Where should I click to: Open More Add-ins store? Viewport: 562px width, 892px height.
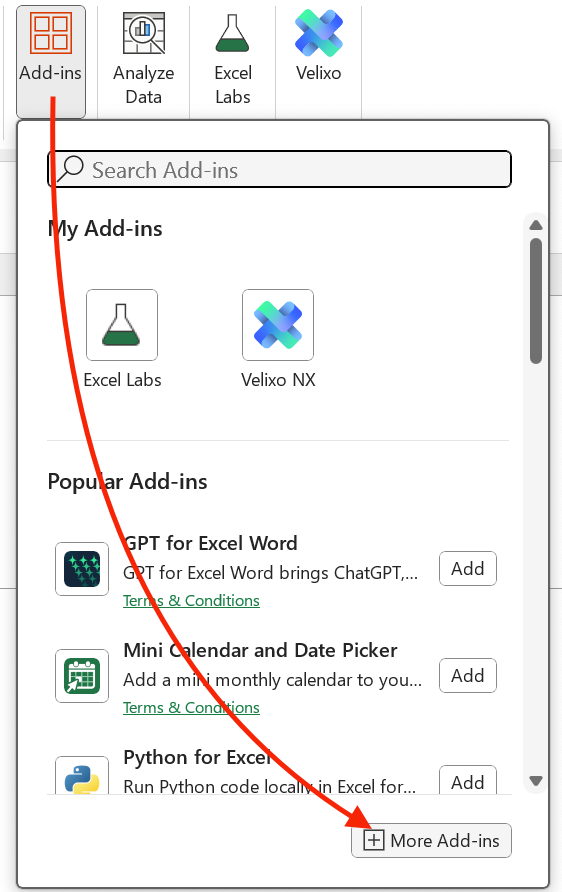[x=431, y=840]
